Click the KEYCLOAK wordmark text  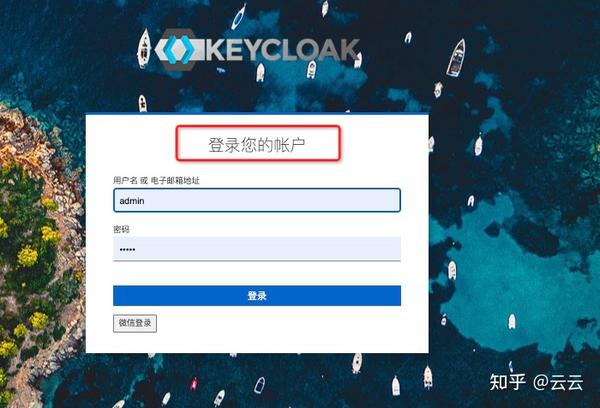[x=284, y=50]
